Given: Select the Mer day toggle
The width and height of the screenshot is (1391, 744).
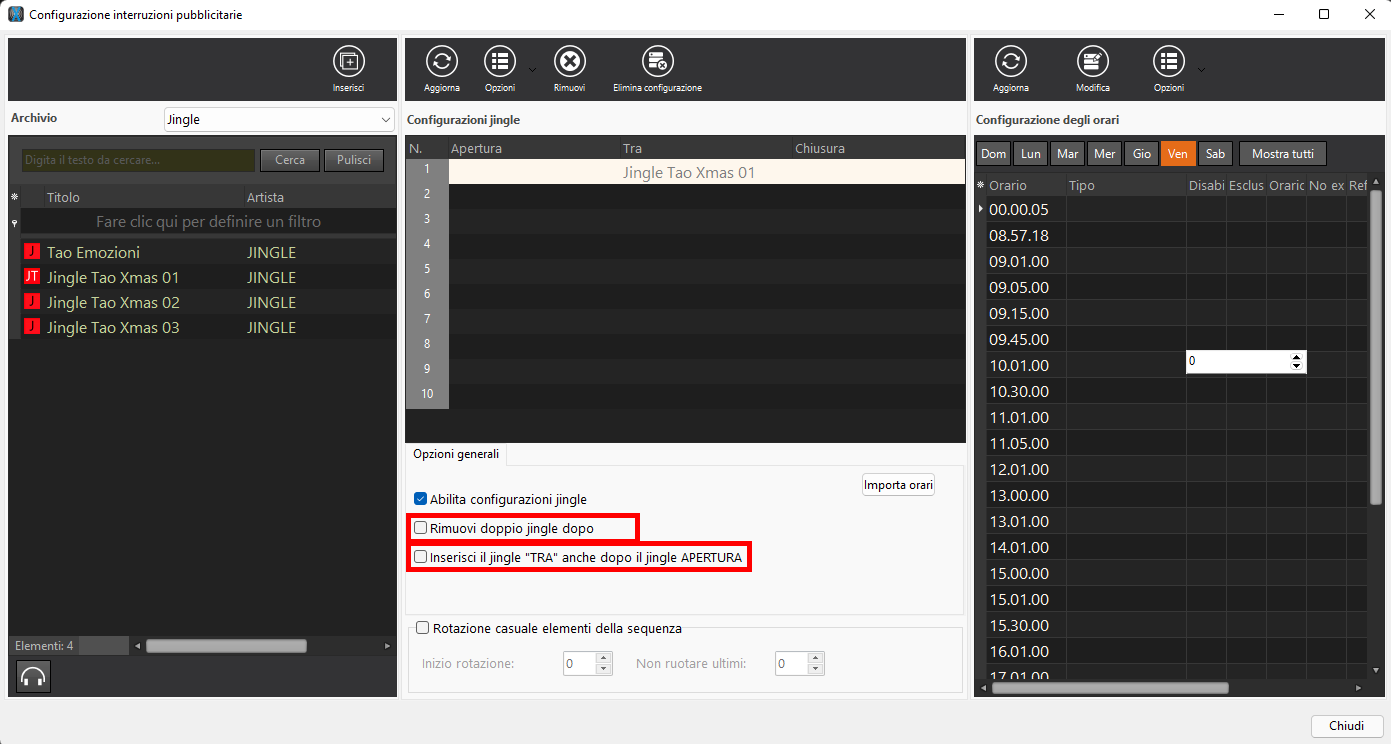Looking at the screenshot, I should coord(1104,154).
